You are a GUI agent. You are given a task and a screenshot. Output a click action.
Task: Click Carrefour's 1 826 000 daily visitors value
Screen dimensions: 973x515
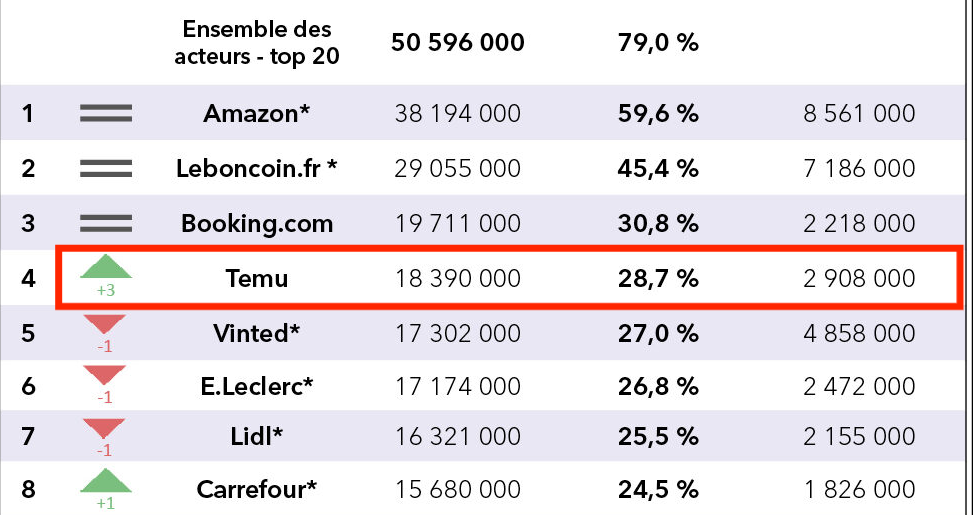pyautogui.click(x=859, y=490)
